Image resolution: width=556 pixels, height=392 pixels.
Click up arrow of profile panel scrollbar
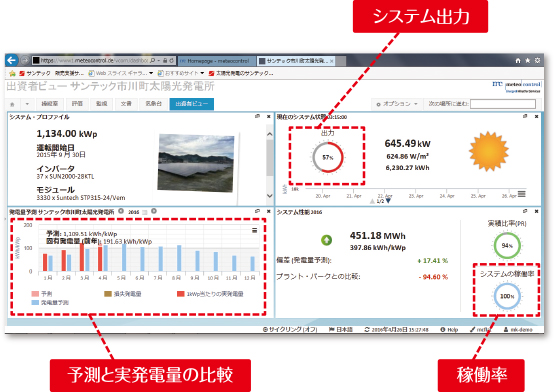(x=269, y=134)
